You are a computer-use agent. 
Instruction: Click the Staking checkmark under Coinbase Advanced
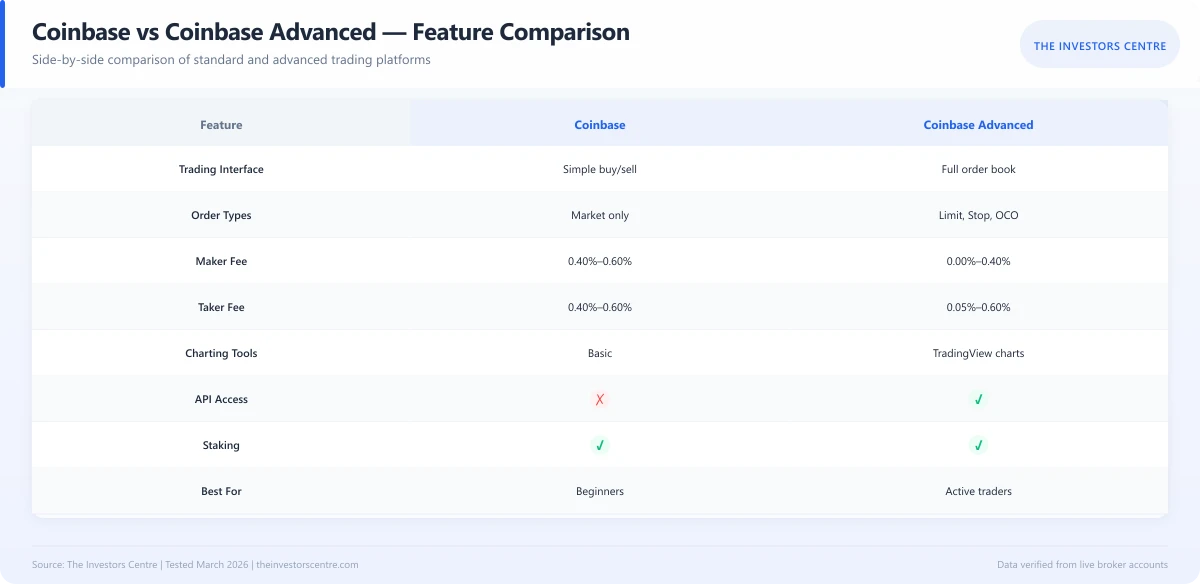point(978,445)
